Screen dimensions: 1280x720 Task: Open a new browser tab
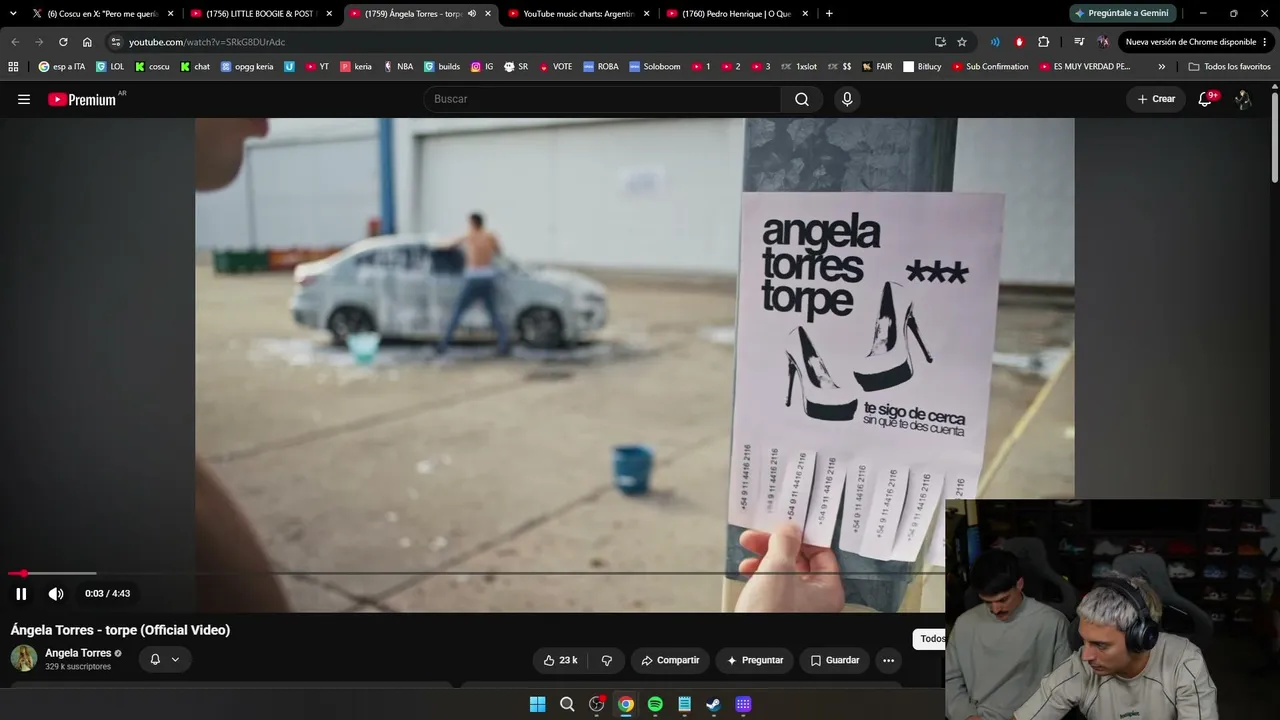pyautogui.click(x=829, y=13)
